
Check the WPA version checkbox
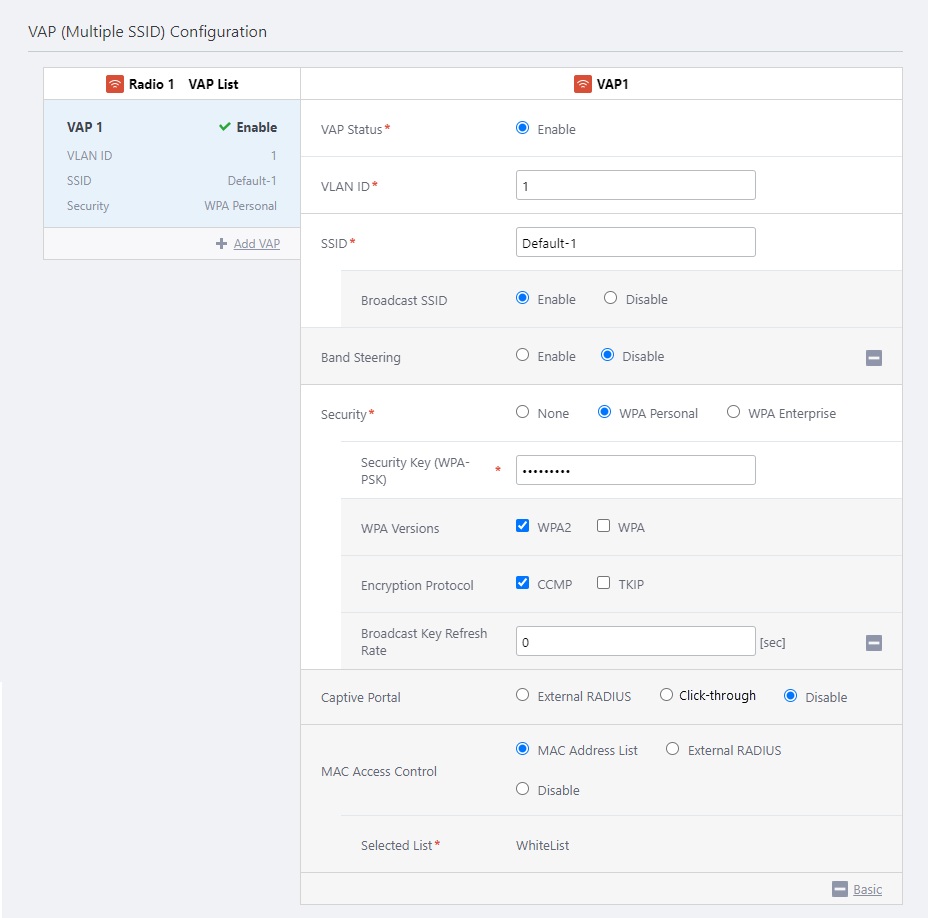coord(603,526)
